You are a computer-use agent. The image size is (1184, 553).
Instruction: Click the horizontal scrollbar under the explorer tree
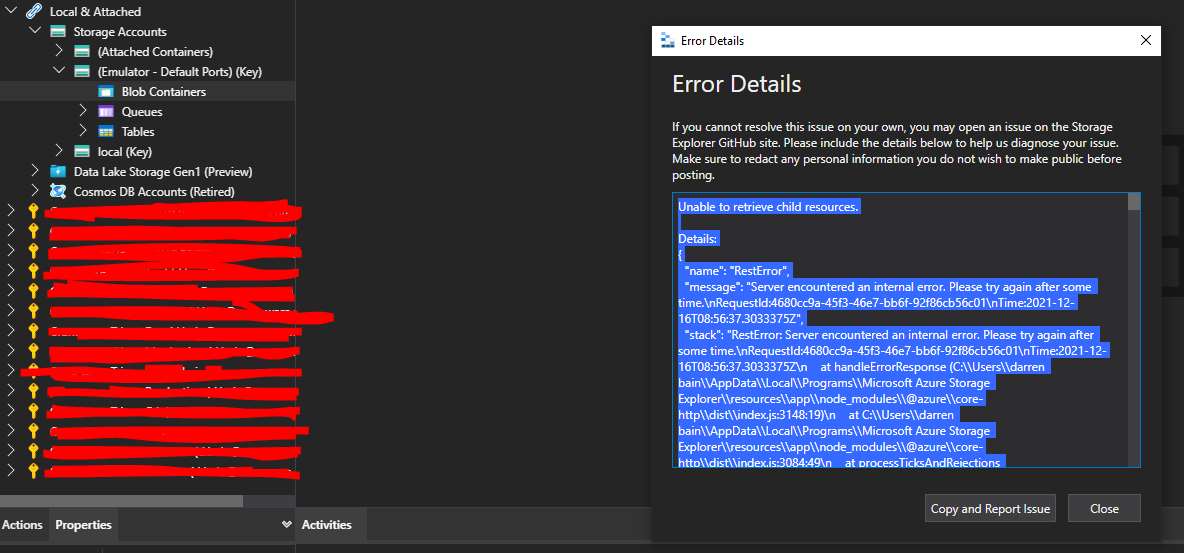coord(122,500)
